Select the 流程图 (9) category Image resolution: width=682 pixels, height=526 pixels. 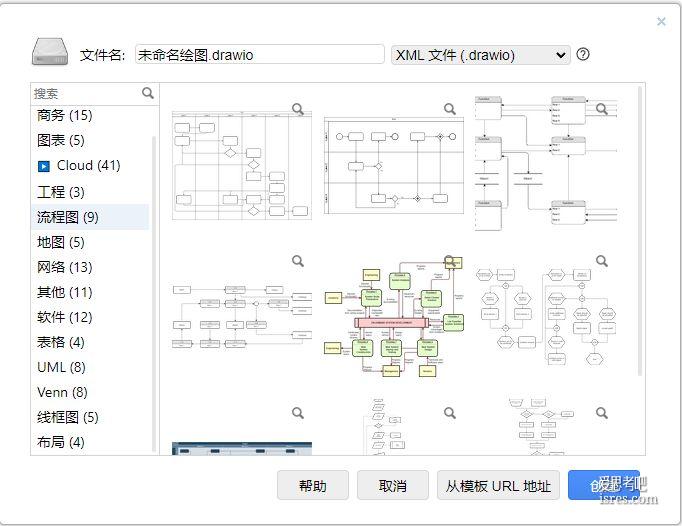[90, 217]
